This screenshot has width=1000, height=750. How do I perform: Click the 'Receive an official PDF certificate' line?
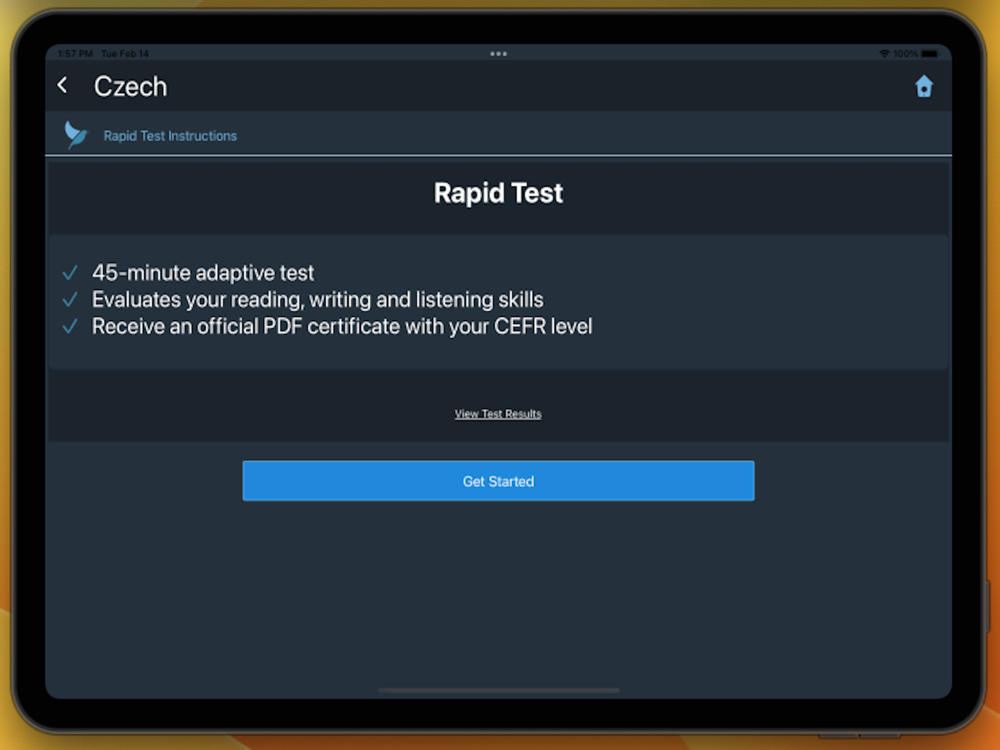[x=342, y=327]
